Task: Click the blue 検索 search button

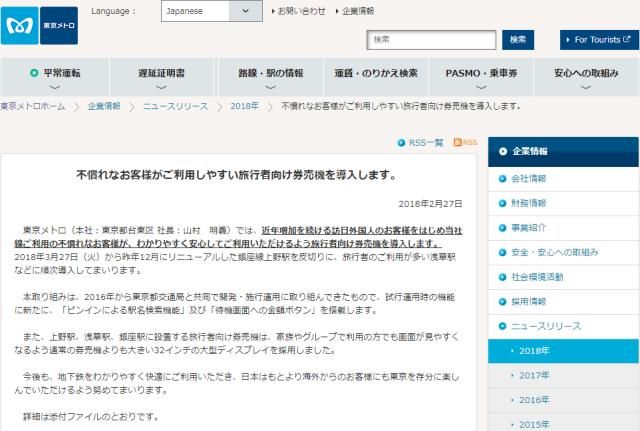Action: 518,40
